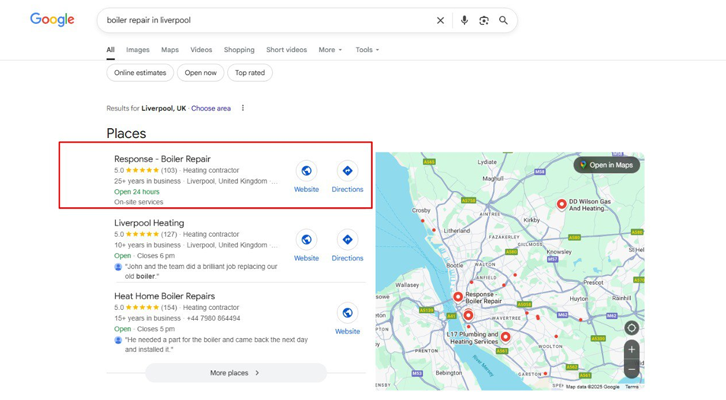Click the More places button

pos(236,373)
